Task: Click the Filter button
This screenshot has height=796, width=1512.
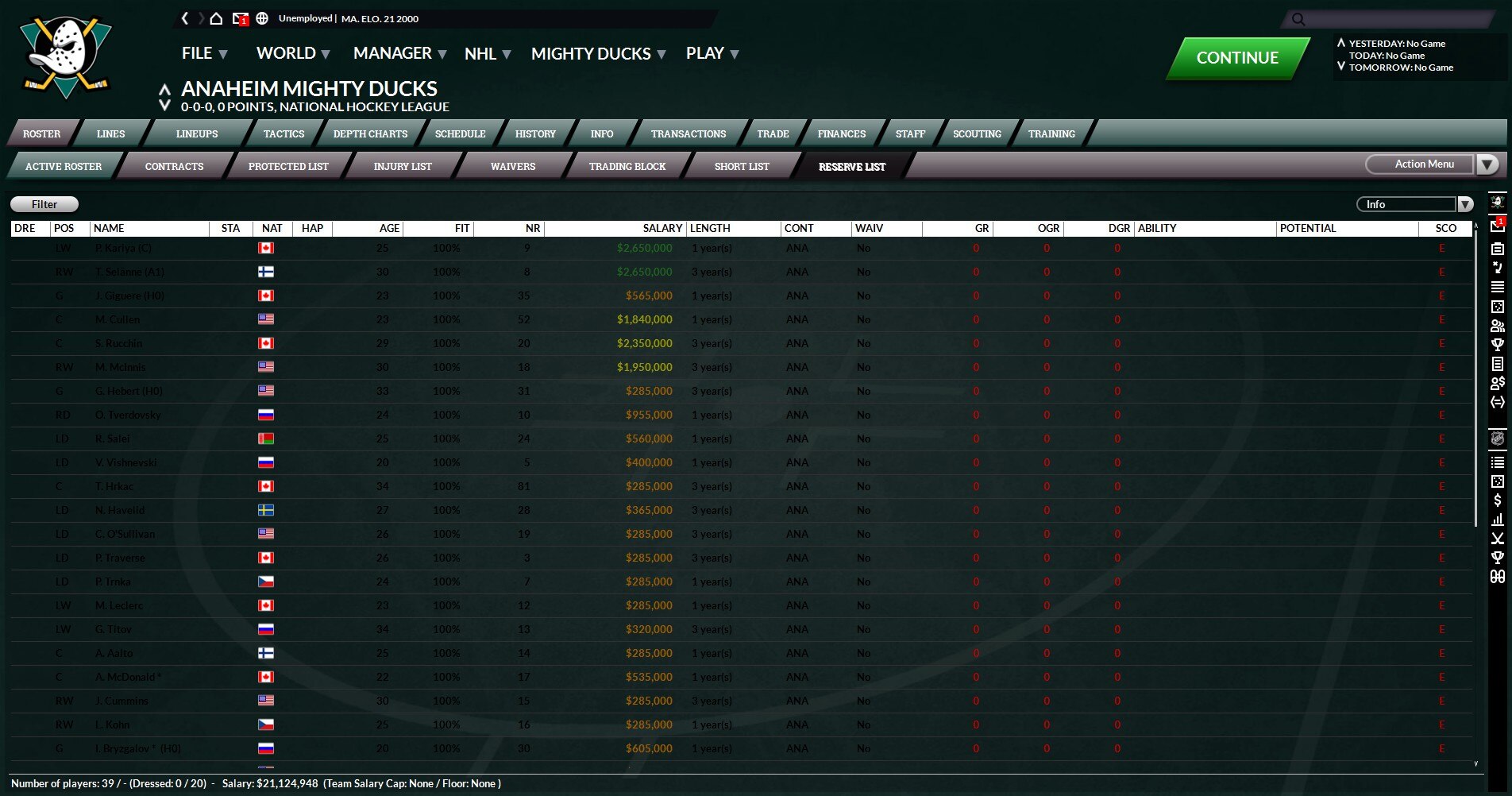Action: click(x=44, y=204)
